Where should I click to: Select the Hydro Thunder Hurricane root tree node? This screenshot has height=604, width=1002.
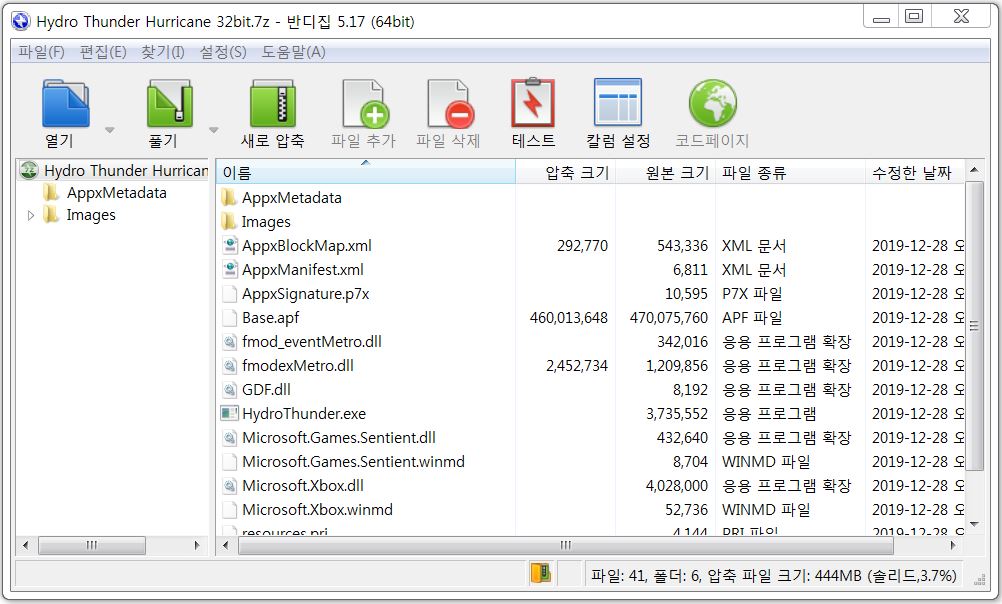pyautogui.click(x=126, y=171)
